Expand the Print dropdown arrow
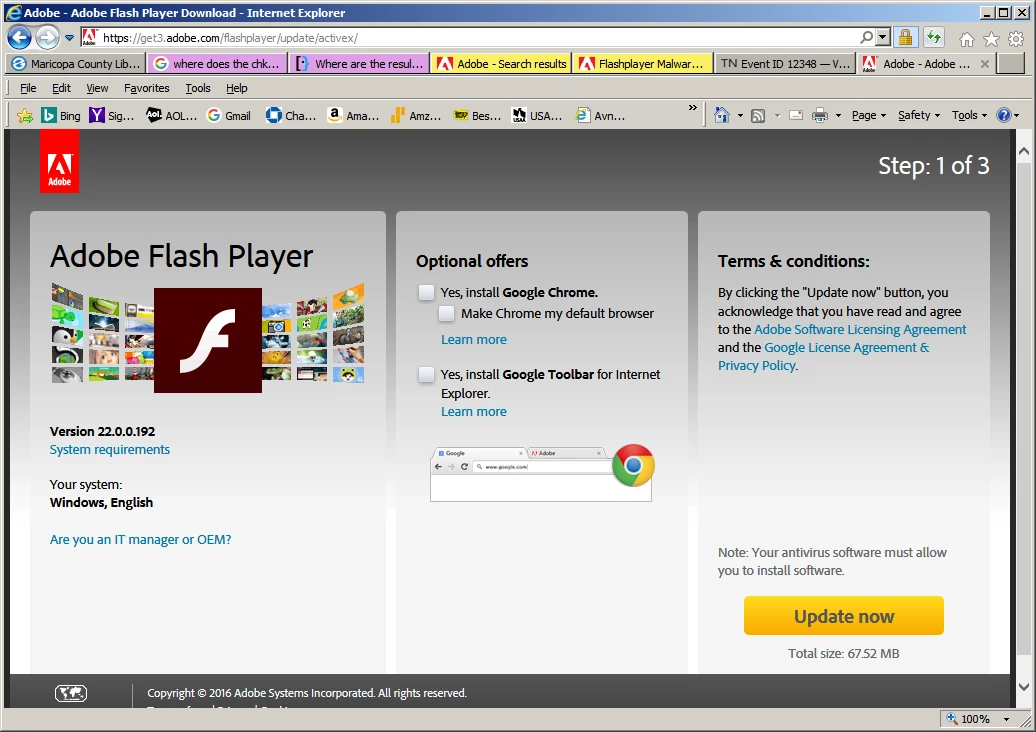Image resolution: width=1036 pixels, height=732 pixels. pyautogui.click(x=838, y=116)
